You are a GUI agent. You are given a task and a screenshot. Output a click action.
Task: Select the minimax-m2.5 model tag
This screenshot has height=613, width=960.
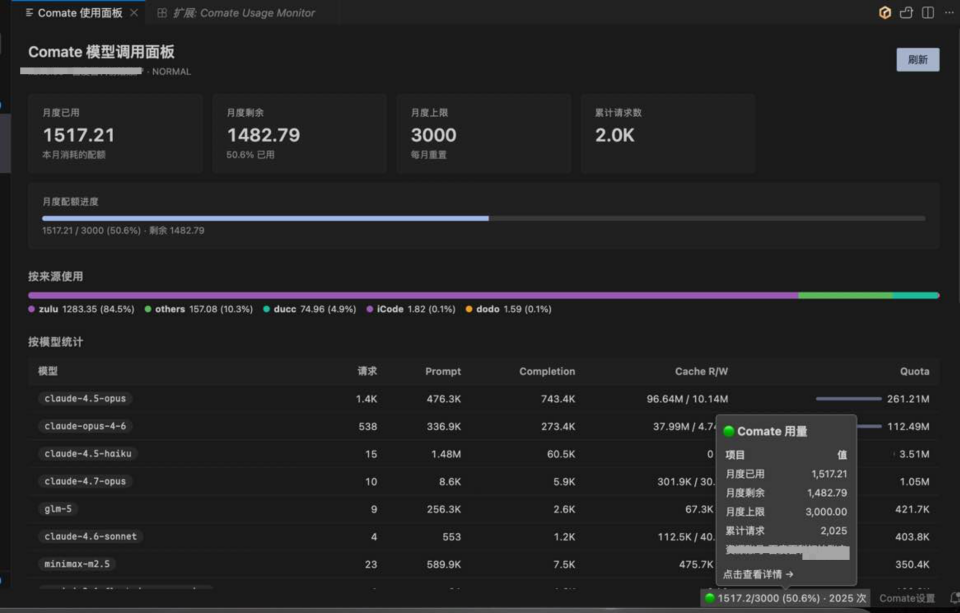(x=77, y=564)
